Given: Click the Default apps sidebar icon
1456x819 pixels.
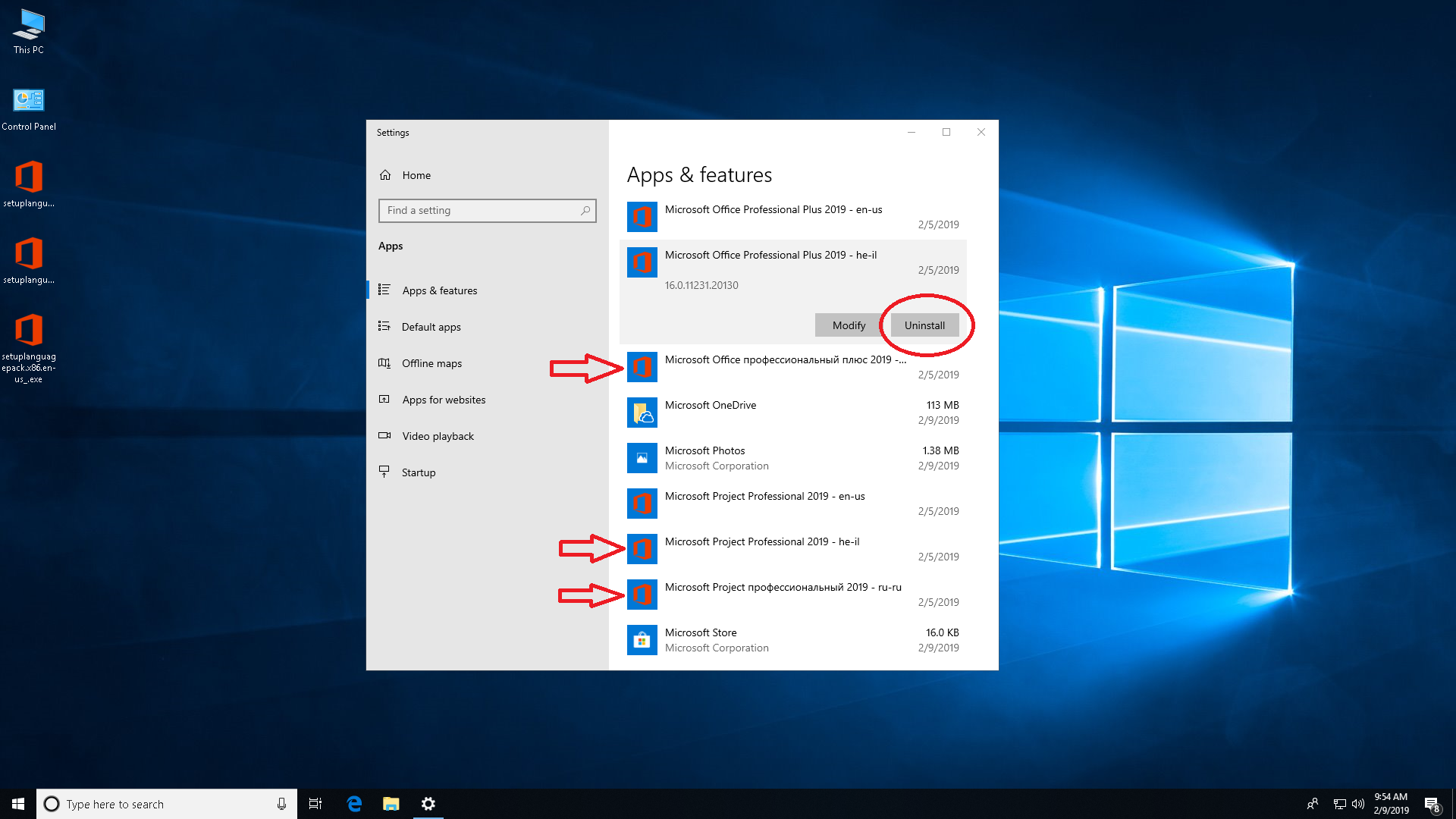Looking at the screenshot, I should coord(384,326).
